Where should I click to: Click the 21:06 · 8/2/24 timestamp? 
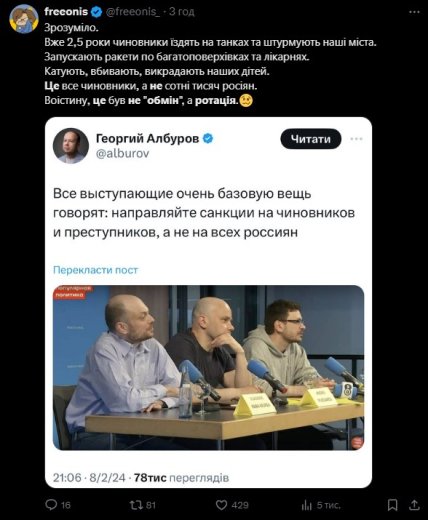pos(89,478)
